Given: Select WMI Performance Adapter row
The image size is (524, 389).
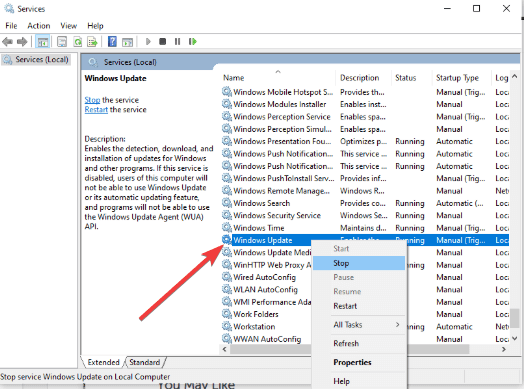Looking at the screenshot, I should (x=267, y=302).
